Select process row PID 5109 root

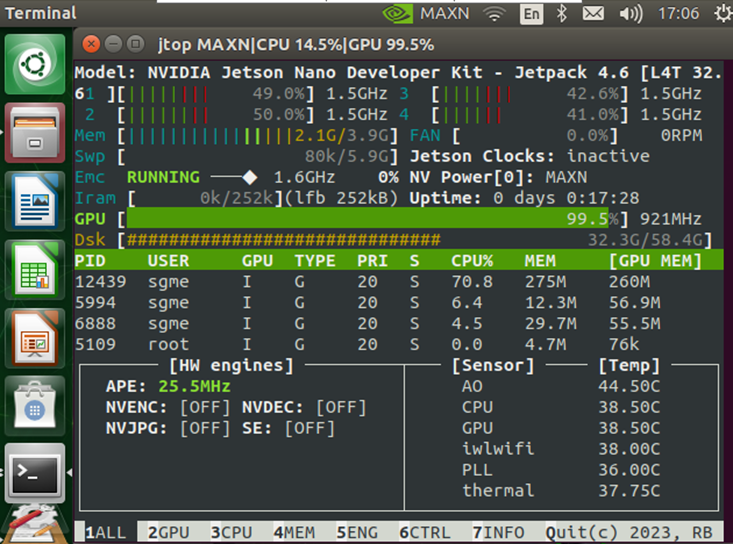tap(399, 344)
